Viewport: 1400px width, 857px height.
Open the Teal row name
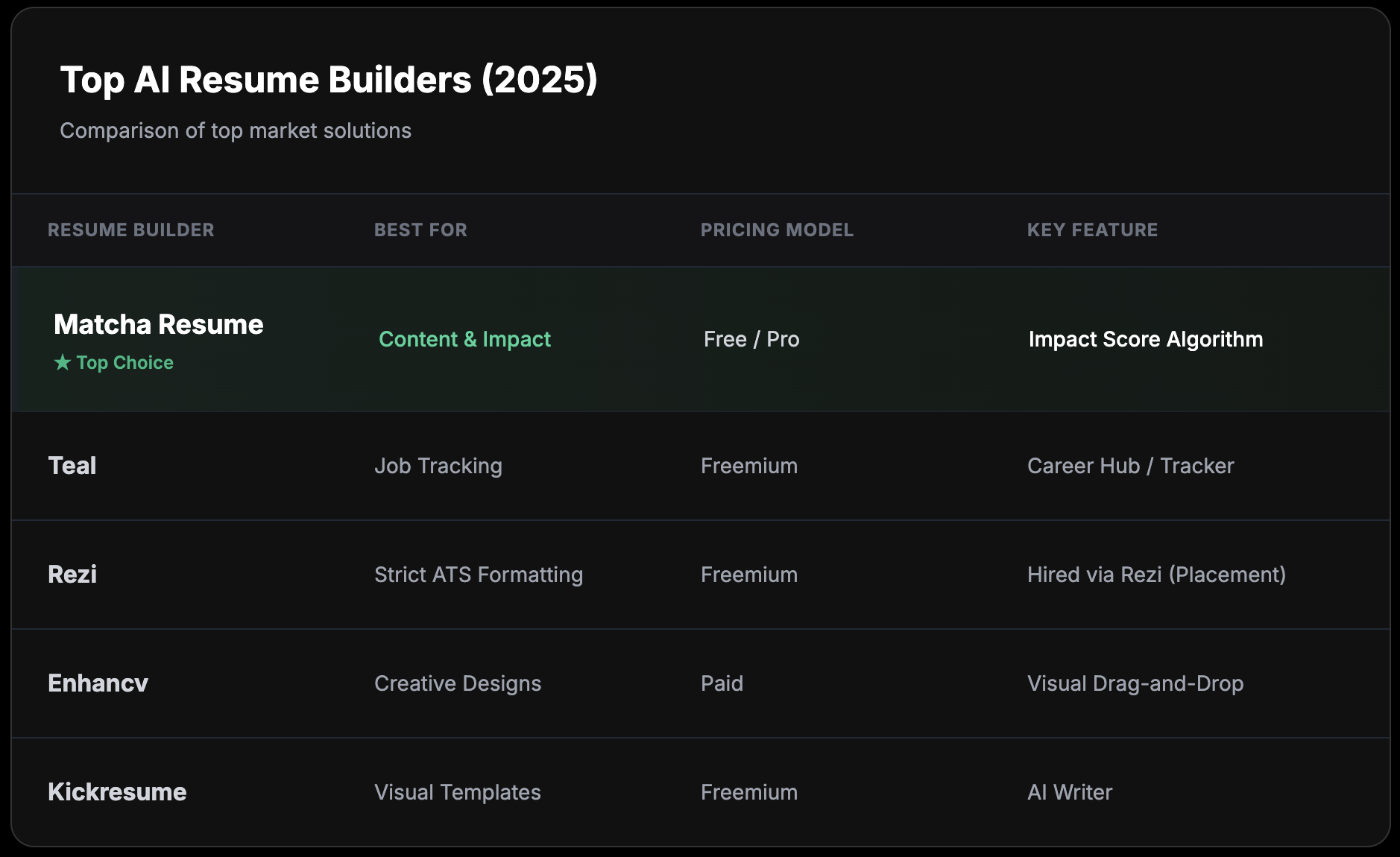tap(72, 466)
